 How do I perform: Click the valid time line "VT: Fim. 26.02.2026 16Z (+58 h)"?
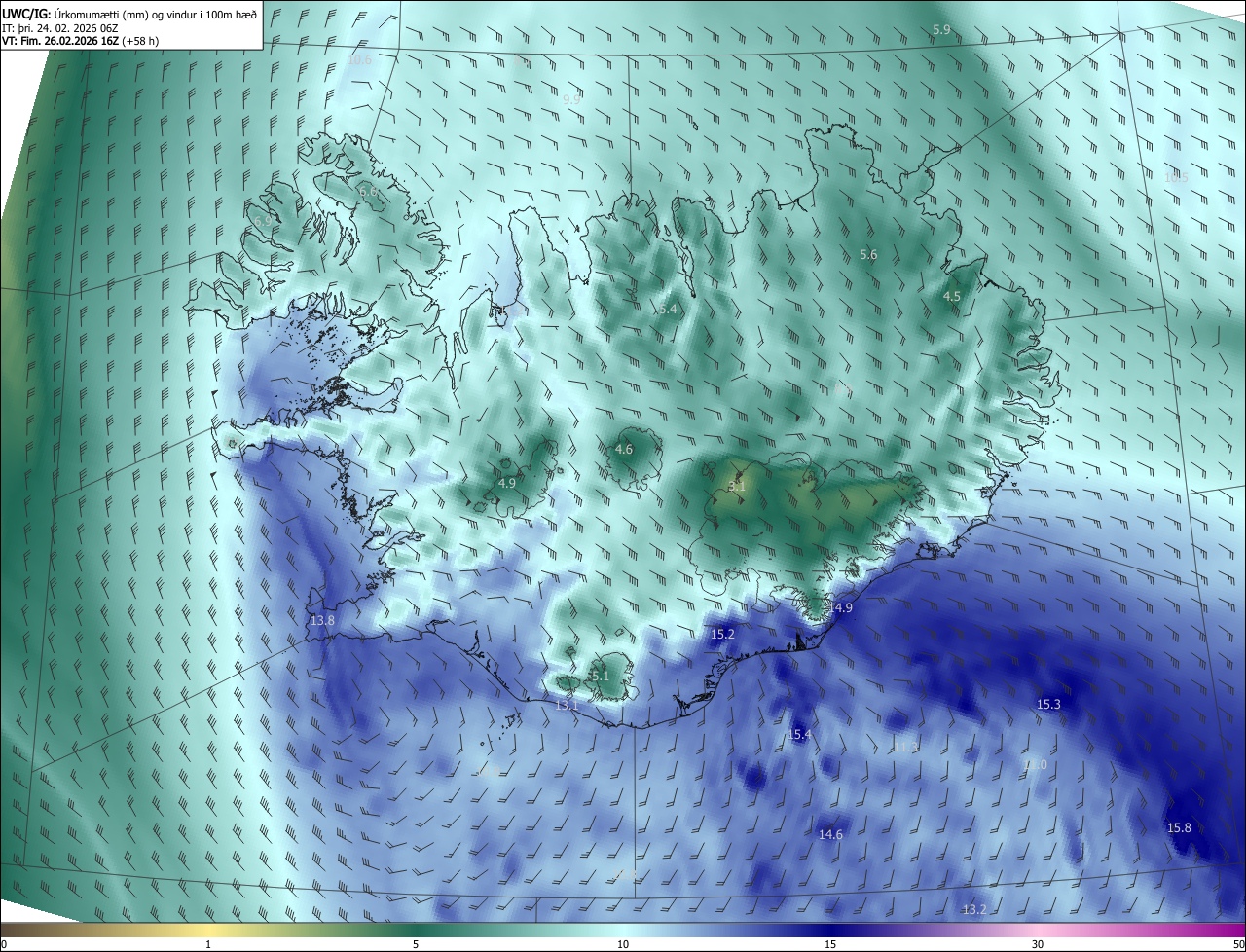pyautogui.click(x=80, y=41)
